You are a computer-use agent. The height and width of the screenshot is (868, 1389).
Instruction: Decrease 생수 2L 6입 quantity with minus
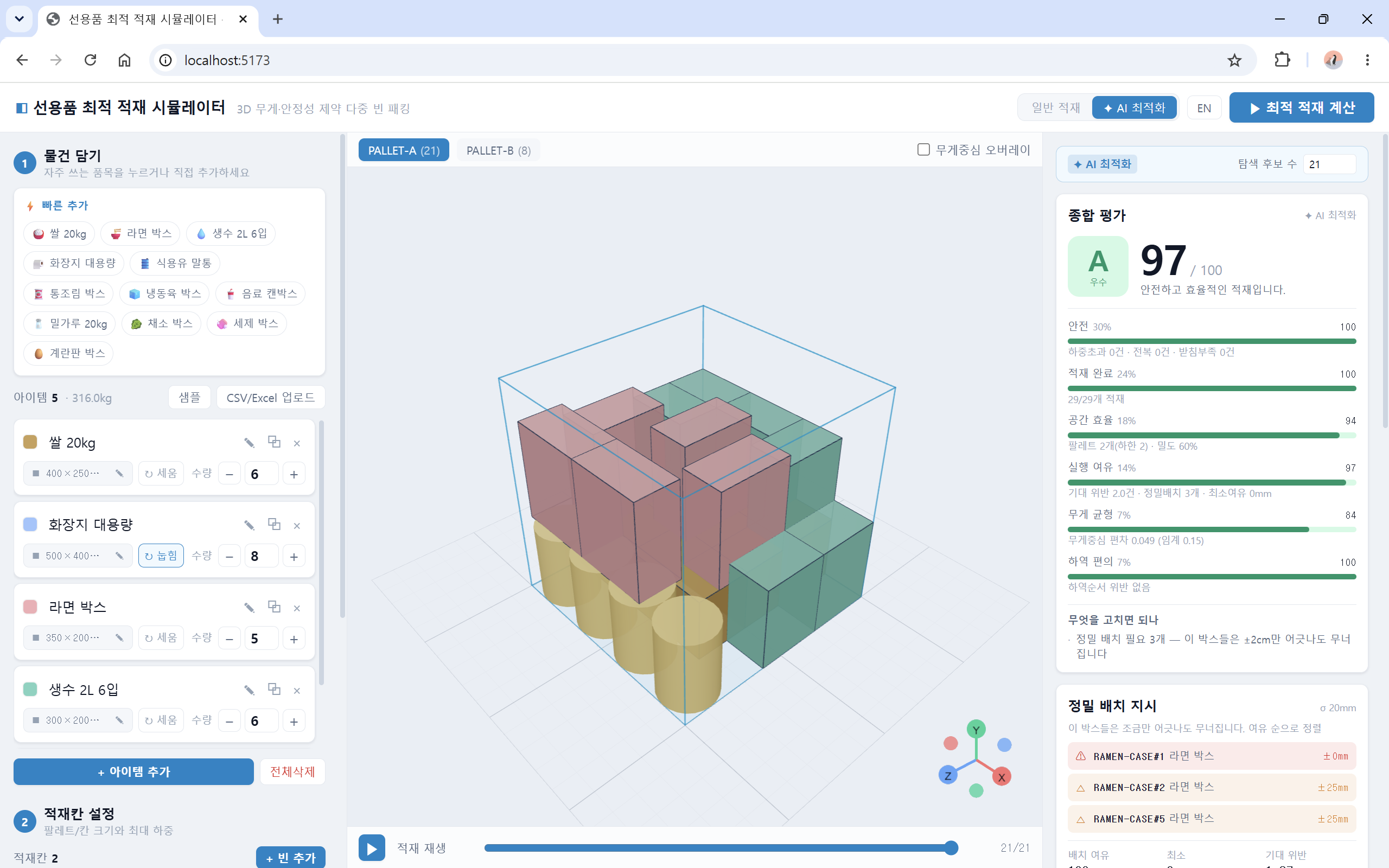(x=230, y=721)
